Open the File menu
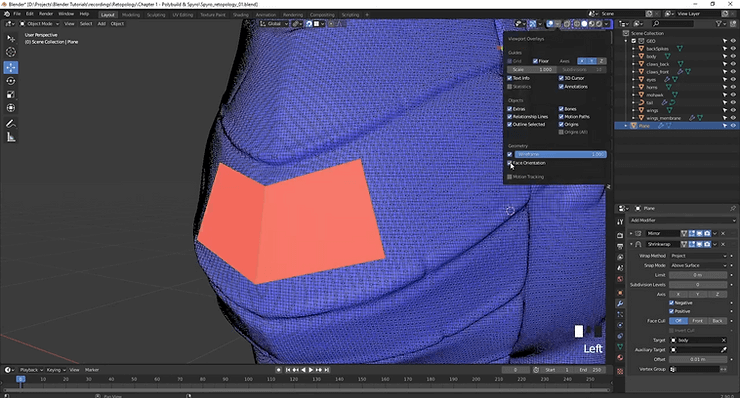 coord(17,14)
